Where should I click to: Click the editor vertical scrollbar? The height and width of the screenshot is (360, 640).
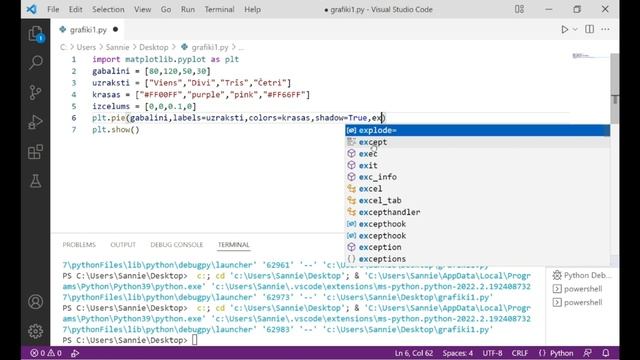[615, 88]
